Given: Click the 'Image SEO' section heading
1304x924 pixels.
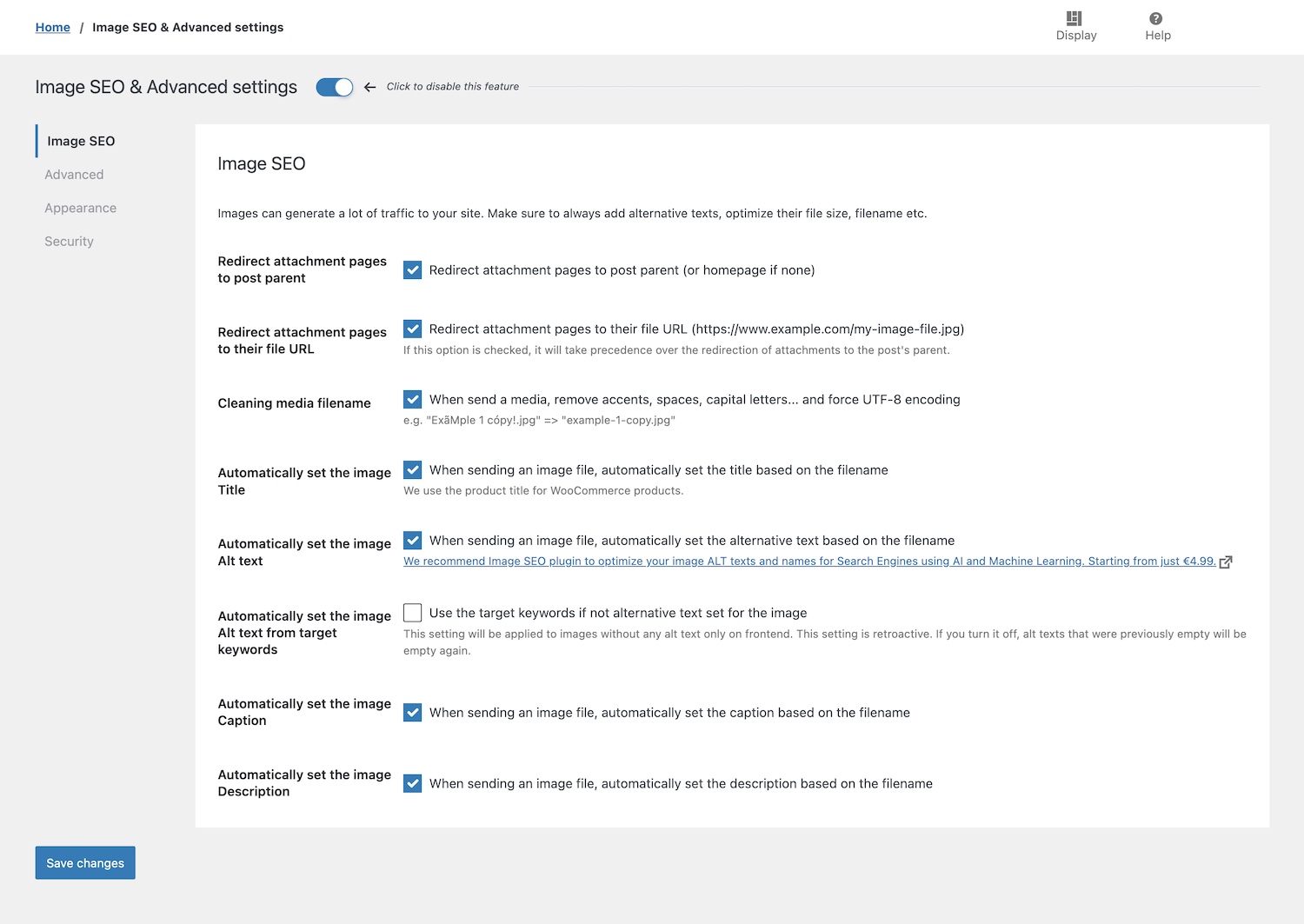Looking at the screenshot, I should point(261,164).
